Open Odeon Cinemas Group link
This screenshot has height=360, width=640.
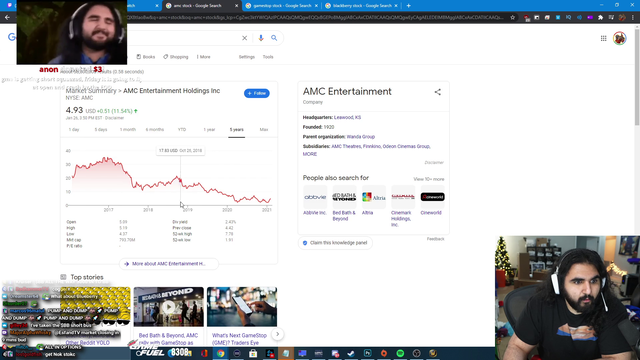coord(406,147)
